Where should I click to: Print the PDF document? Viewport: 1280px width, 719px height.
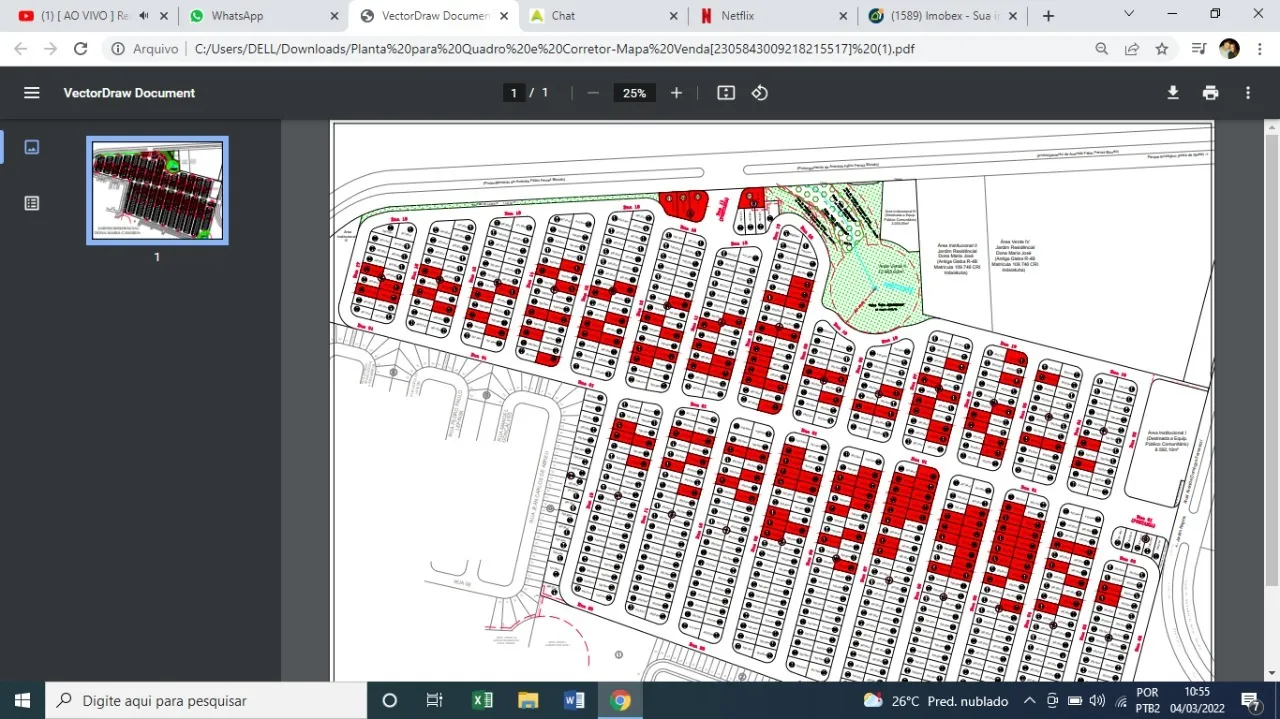[x=1211, y=93]
